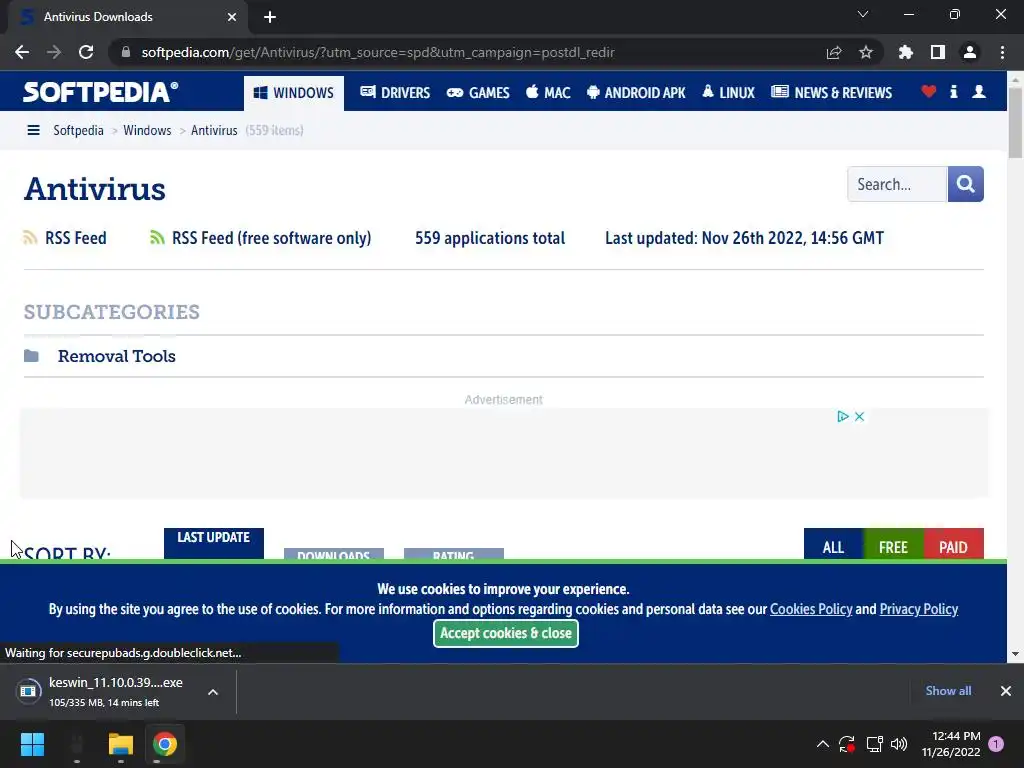
Task: Open the taskbar clock and date
Action: point(951,744)
